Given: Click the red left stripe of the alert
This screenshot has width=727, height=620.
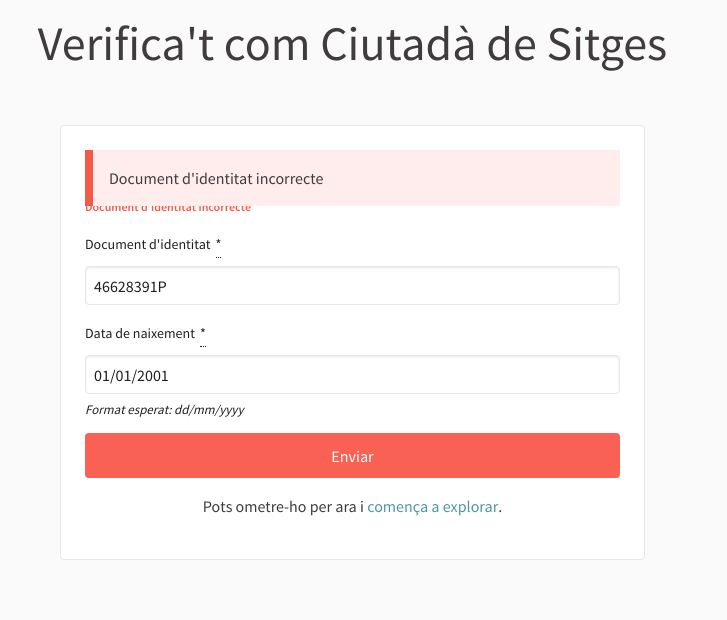Looking at the screenshot, I should (x=89, y=178).
